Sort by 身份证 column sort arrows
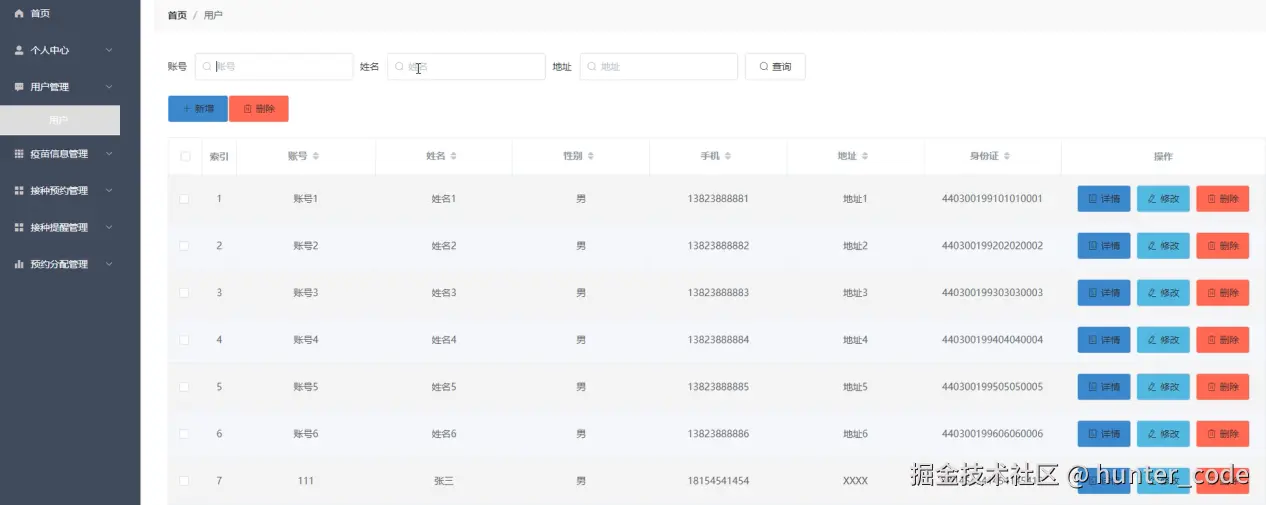 (x=1007, y=156)
